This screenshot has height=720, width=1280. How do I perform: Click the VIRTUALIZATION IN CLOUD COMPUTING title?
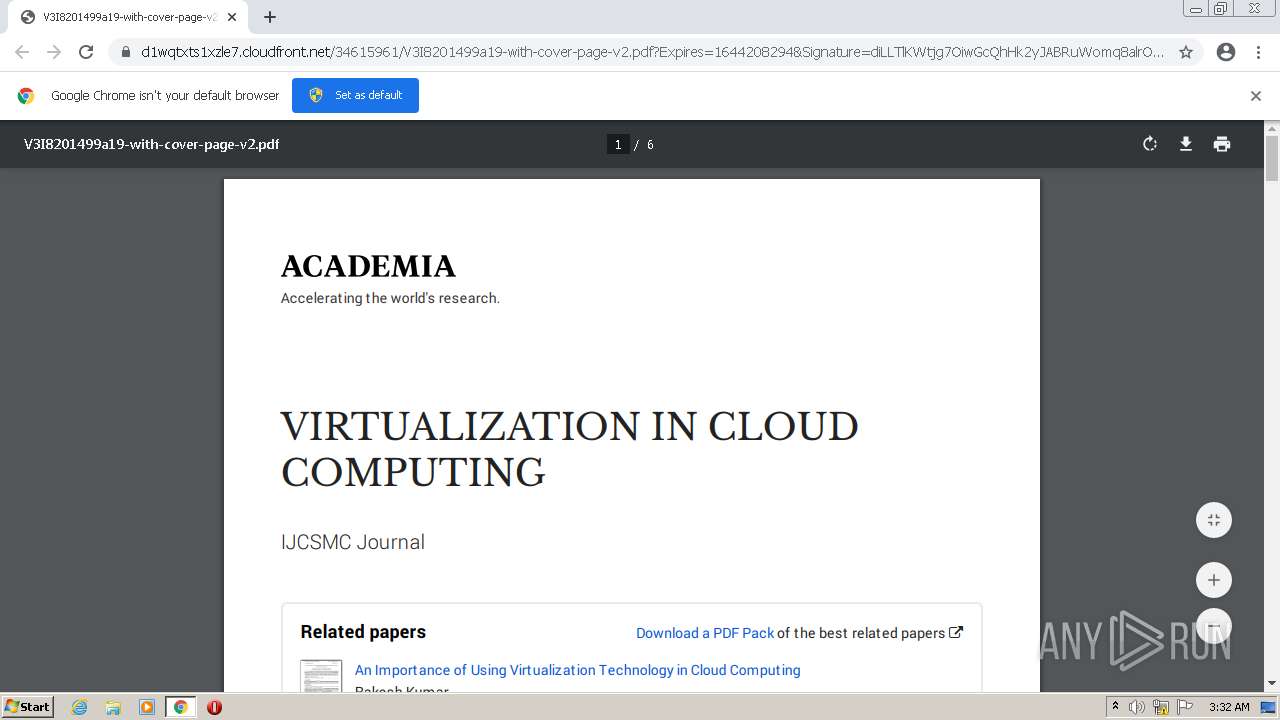coord(570,449)
